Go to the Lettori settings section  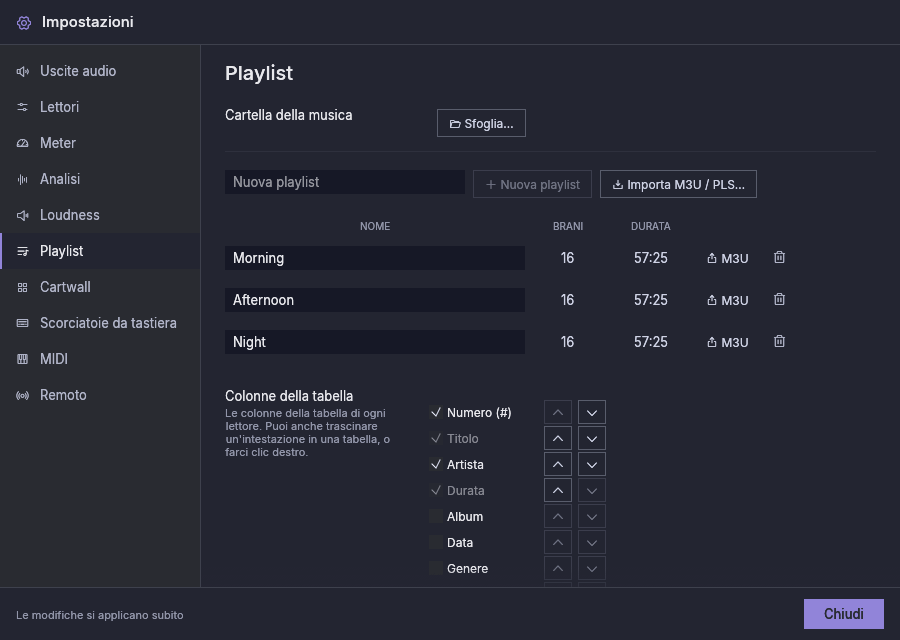point(100,107)
